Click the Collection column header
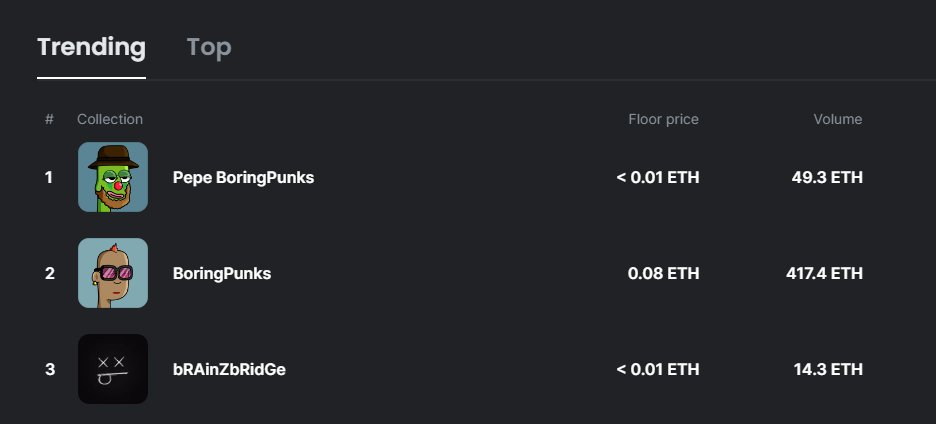Image resolution: width=936 pixels, height=424 pixels. click(110, 119)
